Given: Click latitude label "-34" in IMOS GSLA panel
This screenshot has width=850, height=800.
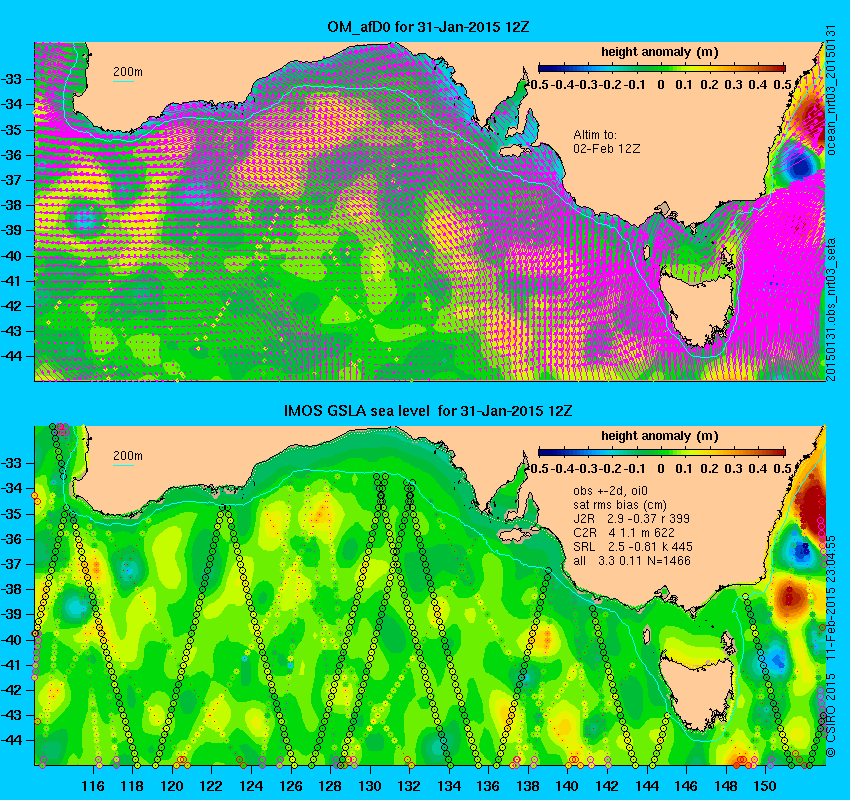Looking at the screenshot, I should click(x=11, y=488).
